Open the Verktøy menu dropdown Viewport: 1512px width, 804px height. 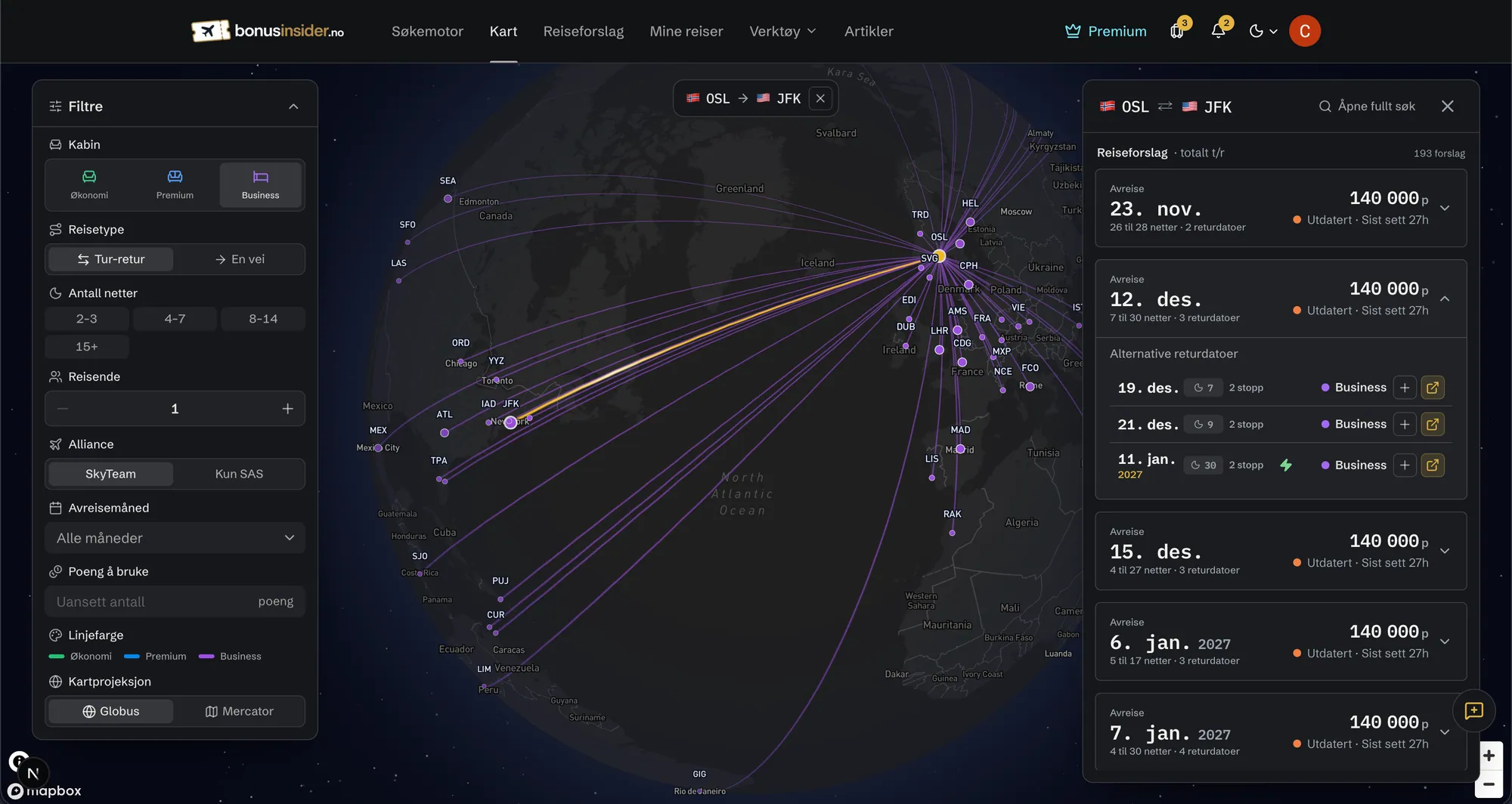[782, 31]
